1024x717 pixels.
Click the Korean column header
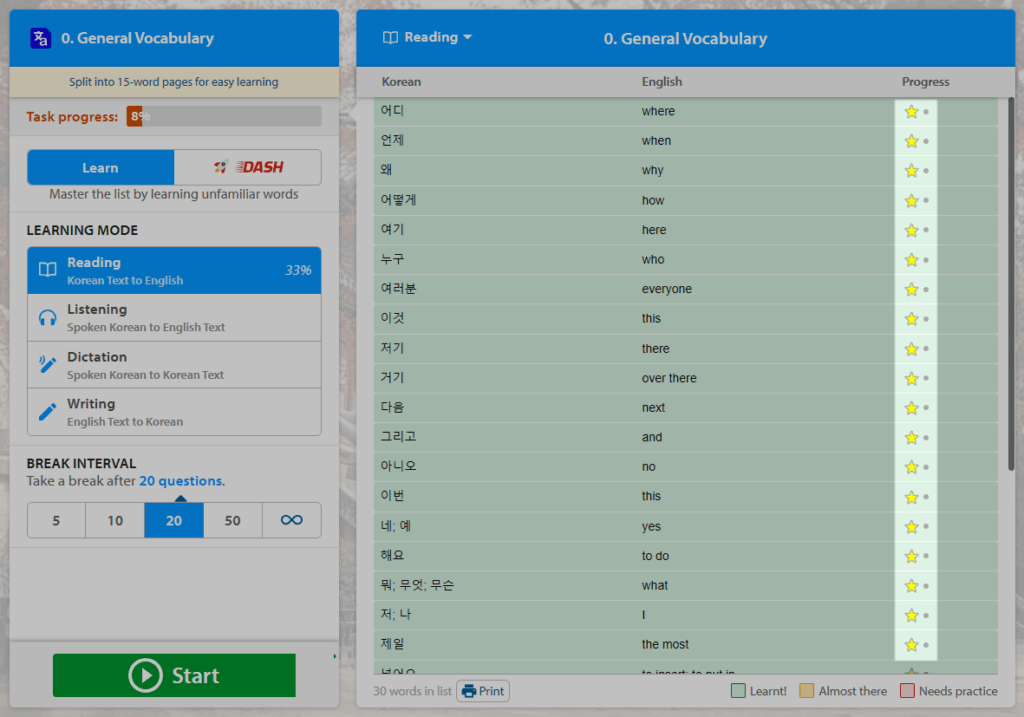click(x=401, y=82)
